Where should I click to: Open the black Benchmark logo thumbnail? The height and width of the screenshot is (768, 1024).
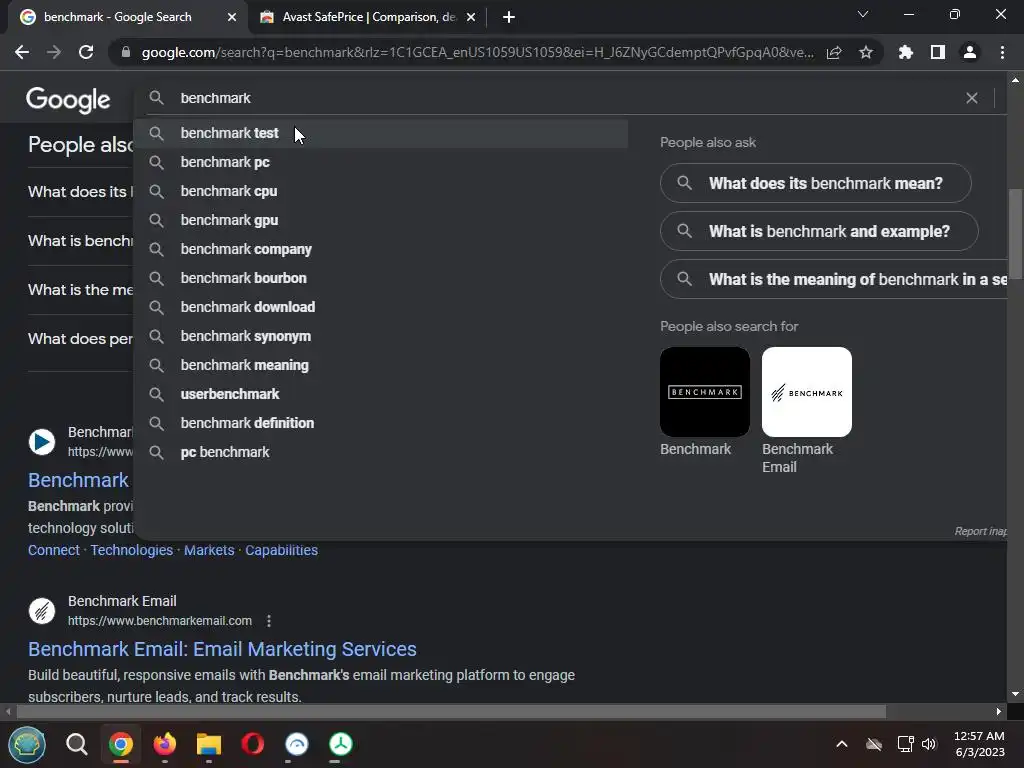tap(705, 392)
